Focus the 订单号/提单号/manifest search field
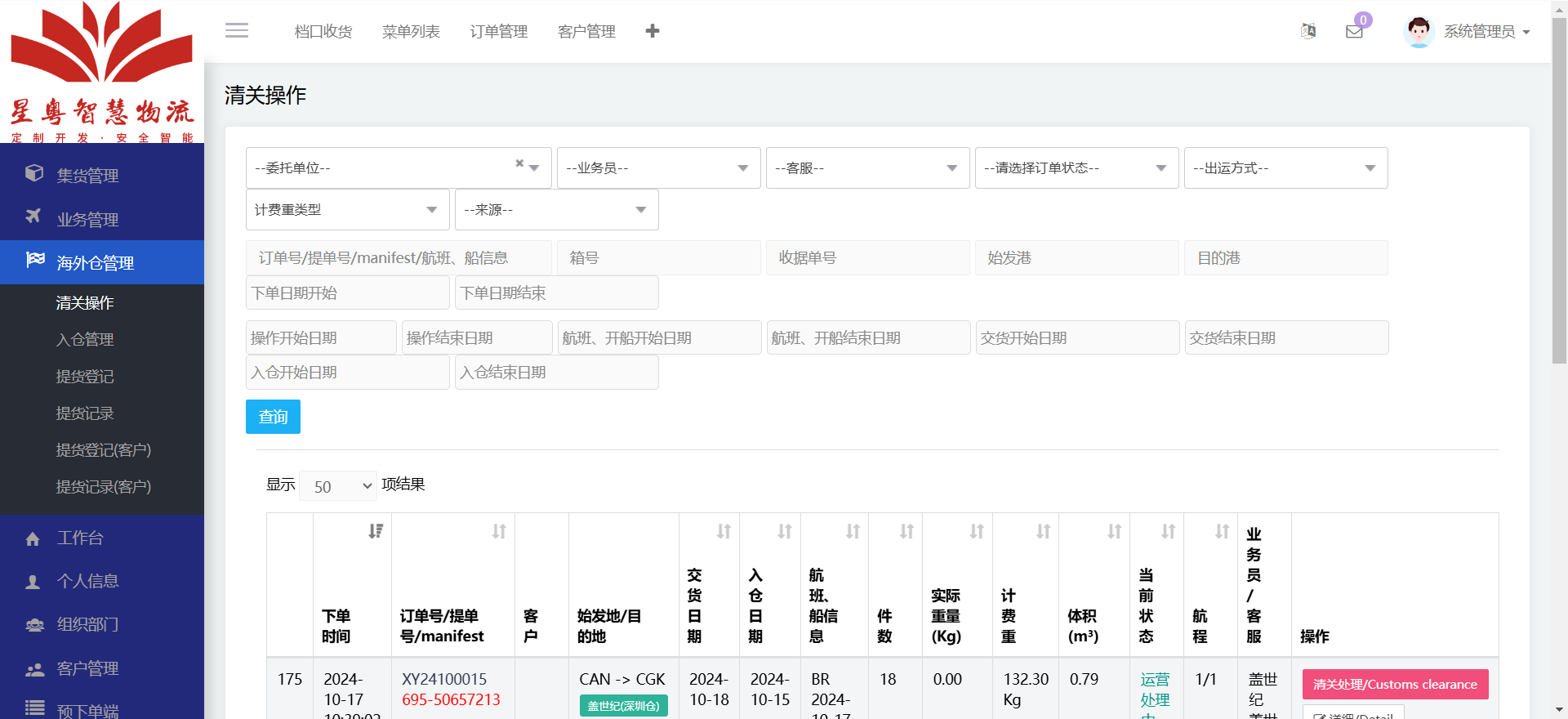The height and width of the screenshot is (719, 1568). pos(399,258)
